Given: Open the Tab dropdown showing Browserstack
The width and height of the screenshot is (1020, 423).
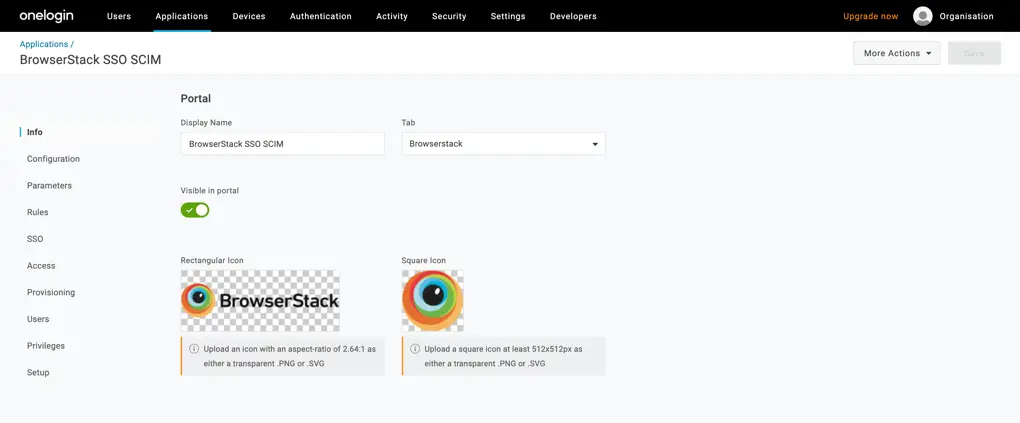Looking at the screenshot, I should point(503,144).
